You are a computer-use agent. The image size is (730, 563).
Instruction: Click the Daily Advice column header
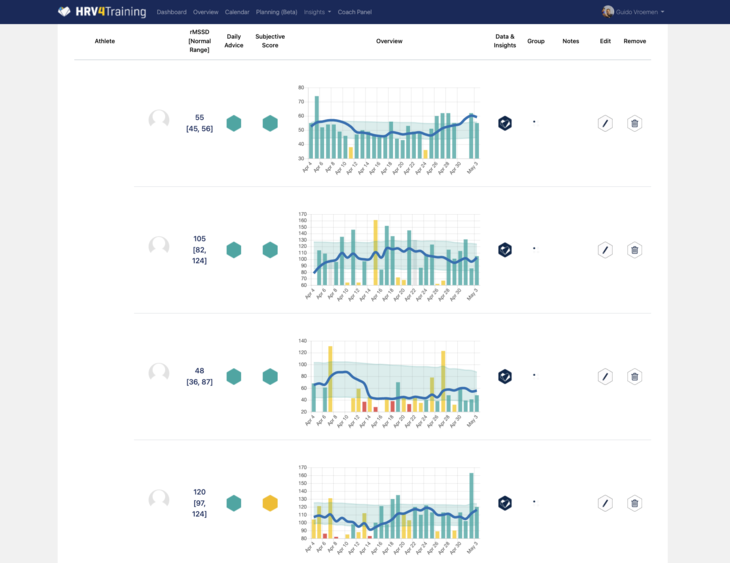click(x=234, y=41)
